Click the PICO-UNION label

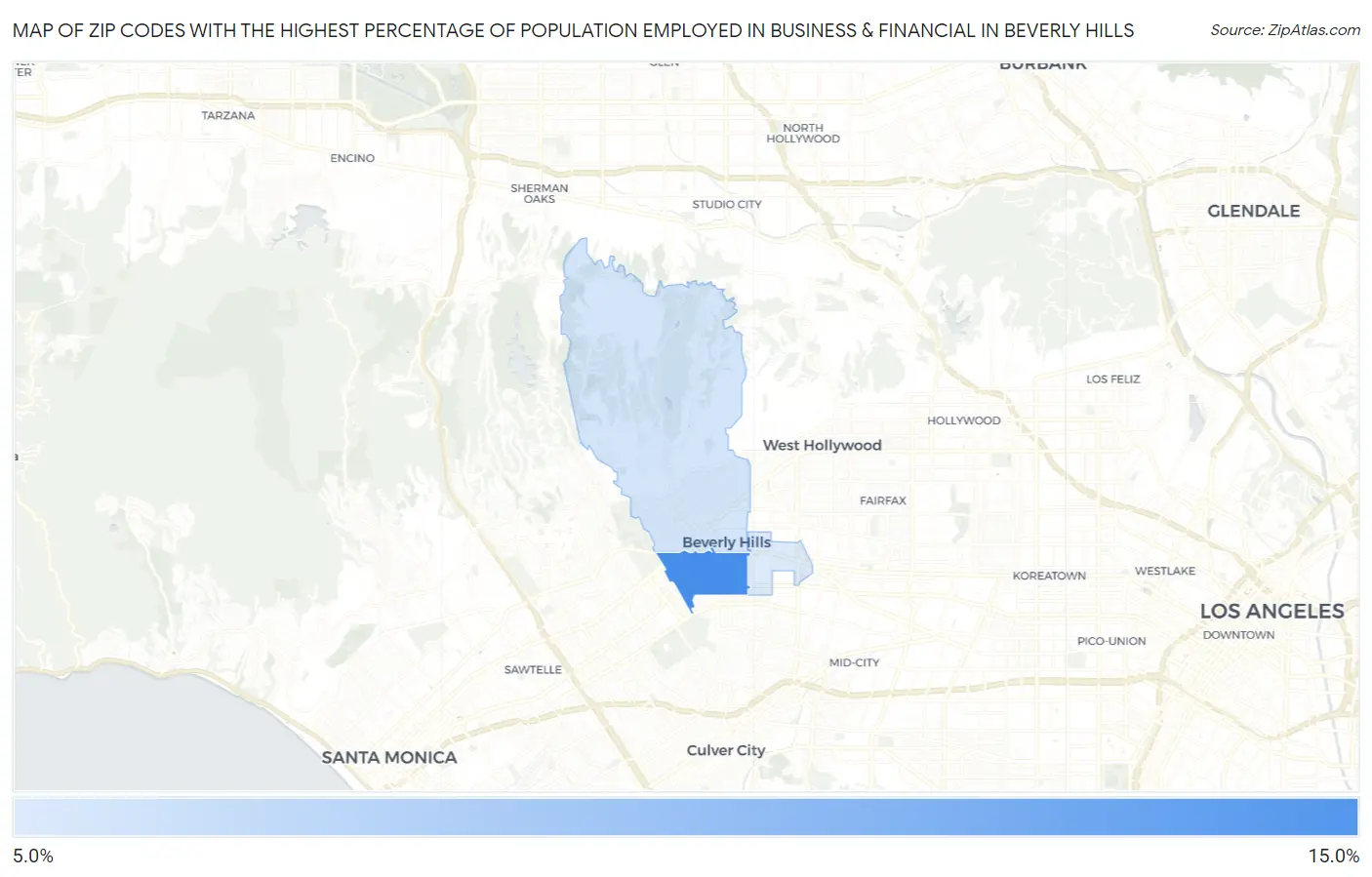[1111, 641]
